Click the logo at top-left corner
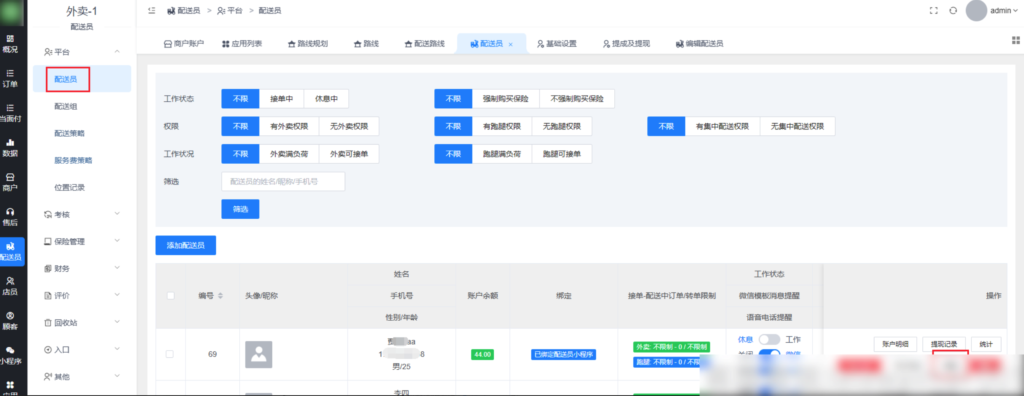Image resolution: width=1024 pixels, height=396 pixels. click(x=12, y=13)
